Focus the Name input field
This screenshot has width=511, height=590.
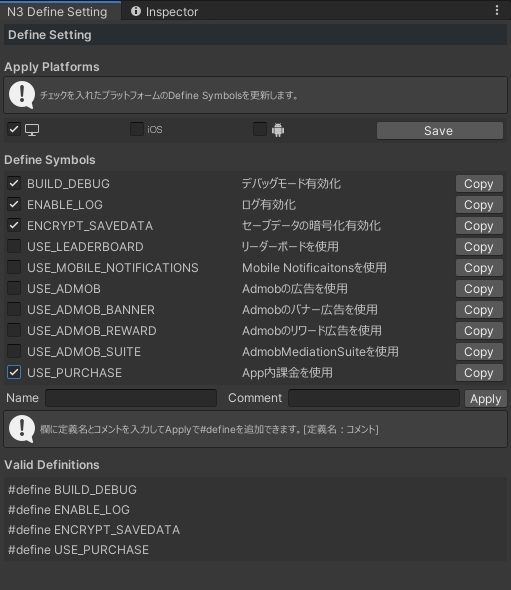[131, 398]
